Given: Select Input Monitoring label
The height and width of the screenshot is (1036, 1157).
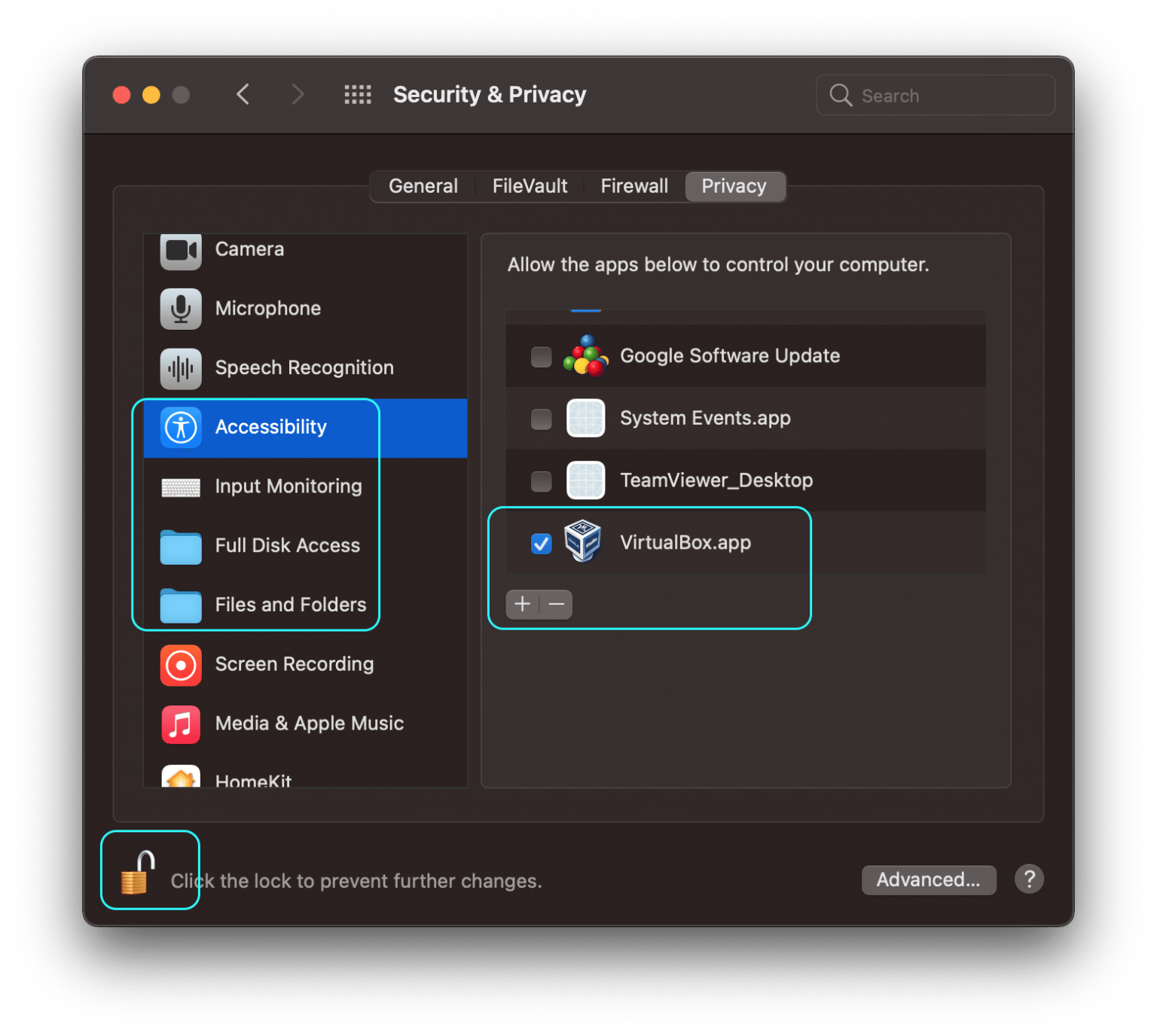Looking at the screenshot, I should pyautogui.click(x=288, y=487).
